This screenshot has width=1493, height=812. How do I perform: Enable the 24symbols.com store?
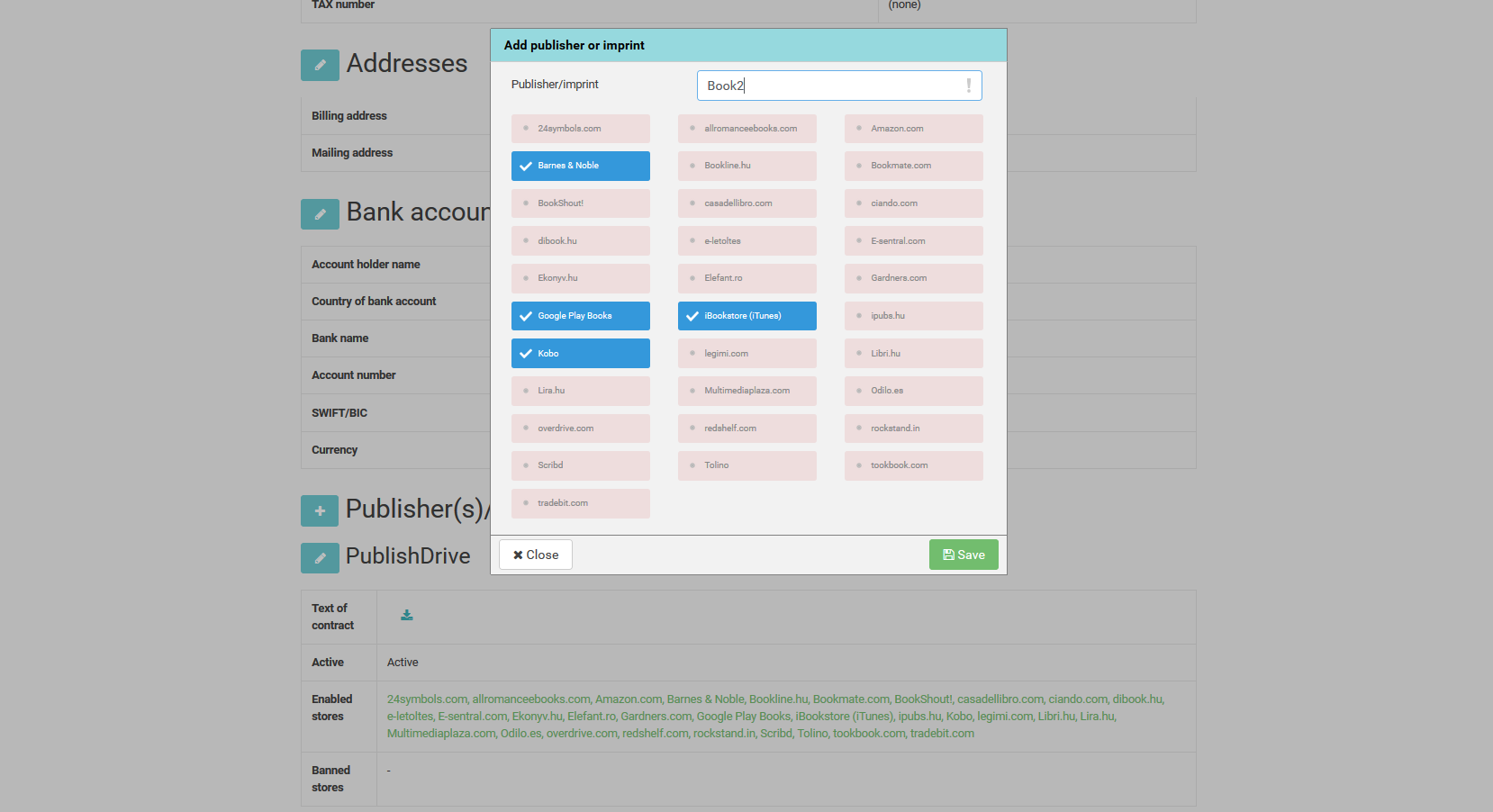(x=581, y=129)
